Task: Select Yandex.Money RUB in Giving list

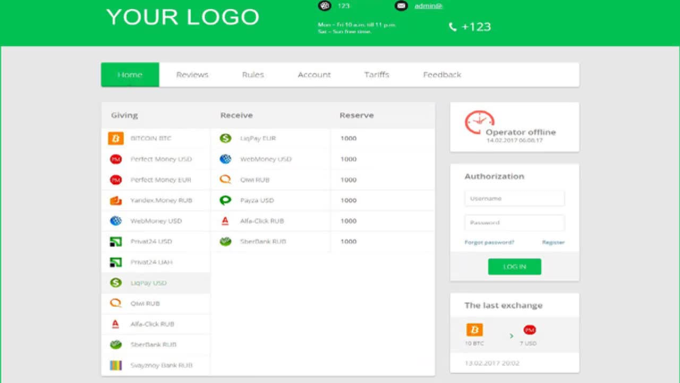Action: (x=161, y=200)
